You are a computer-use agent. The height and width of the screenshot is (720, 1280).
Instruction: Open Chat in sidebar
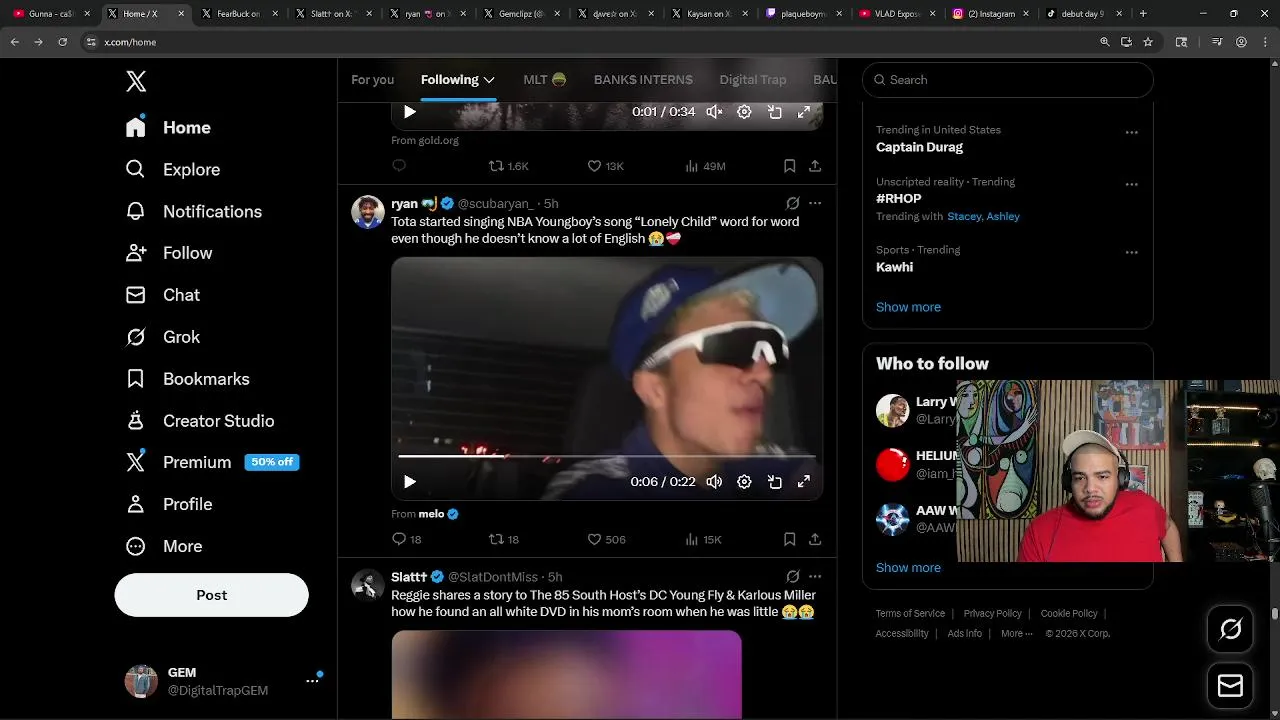162,296
